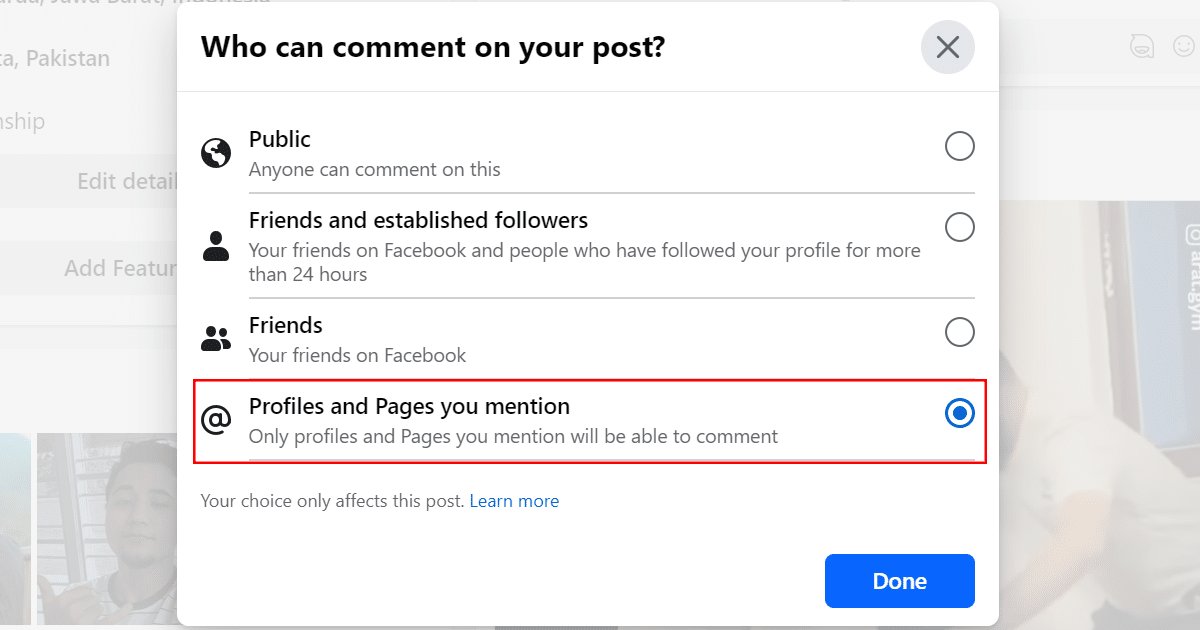Click the emoji smiley icon at top right
This screenshot has width=1200, height=630.
pyautogui.click(x=1185, y=45)
